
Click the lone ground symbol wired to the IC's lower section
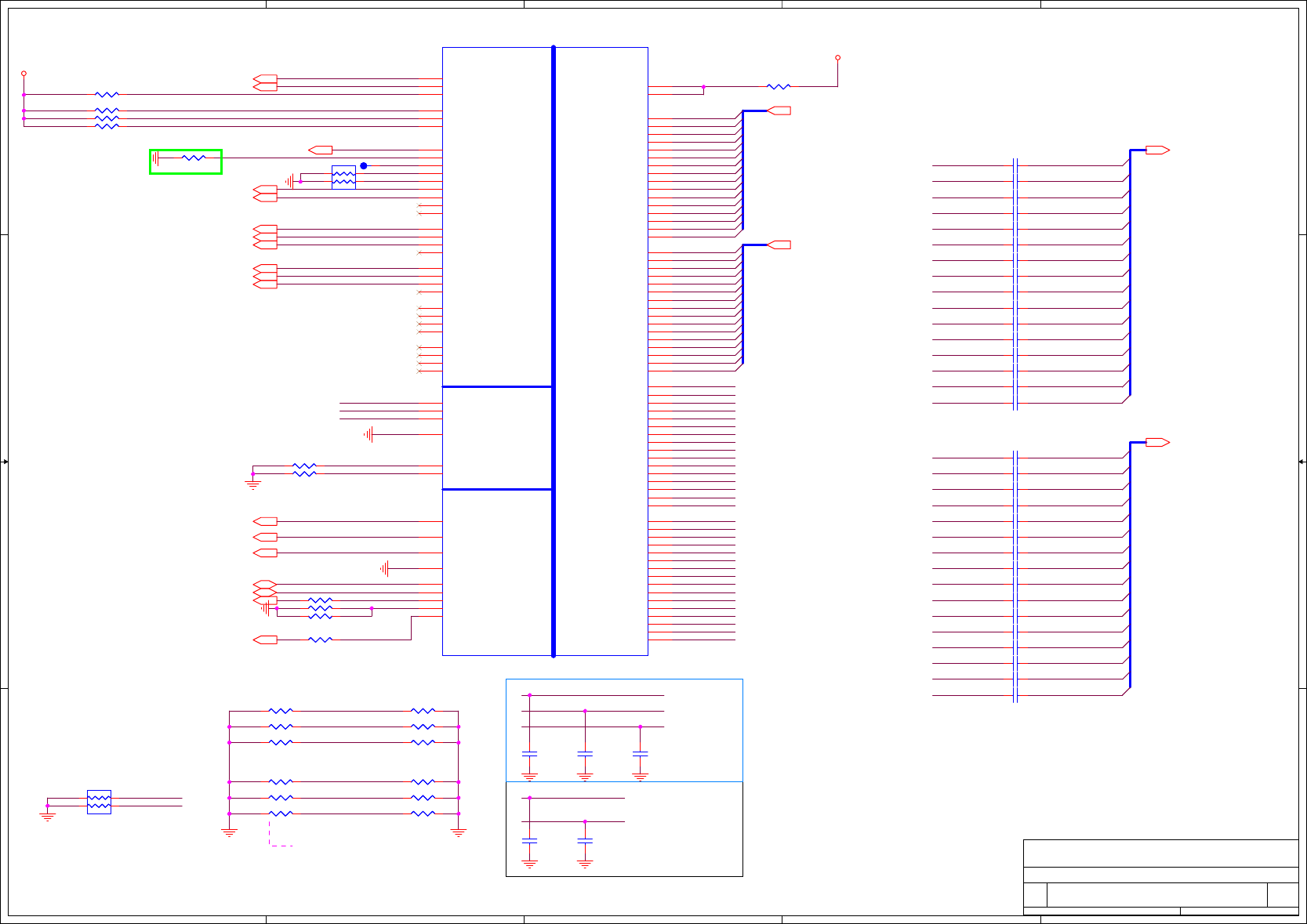point(384,569)
